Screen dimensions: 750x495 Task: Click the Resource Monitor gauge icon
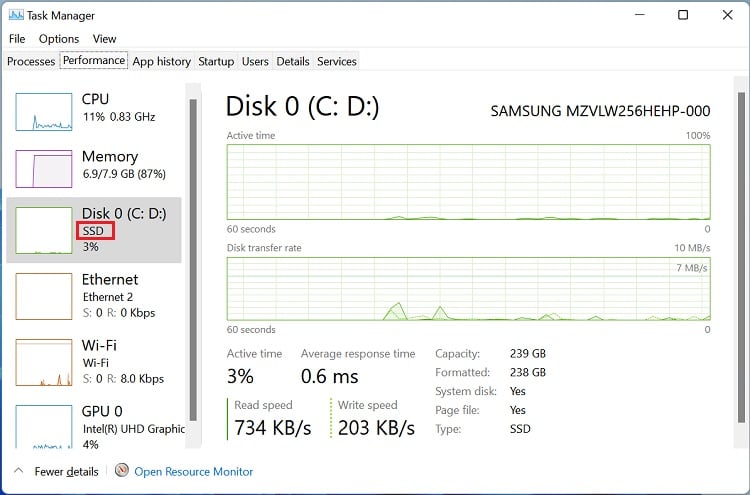122,471
